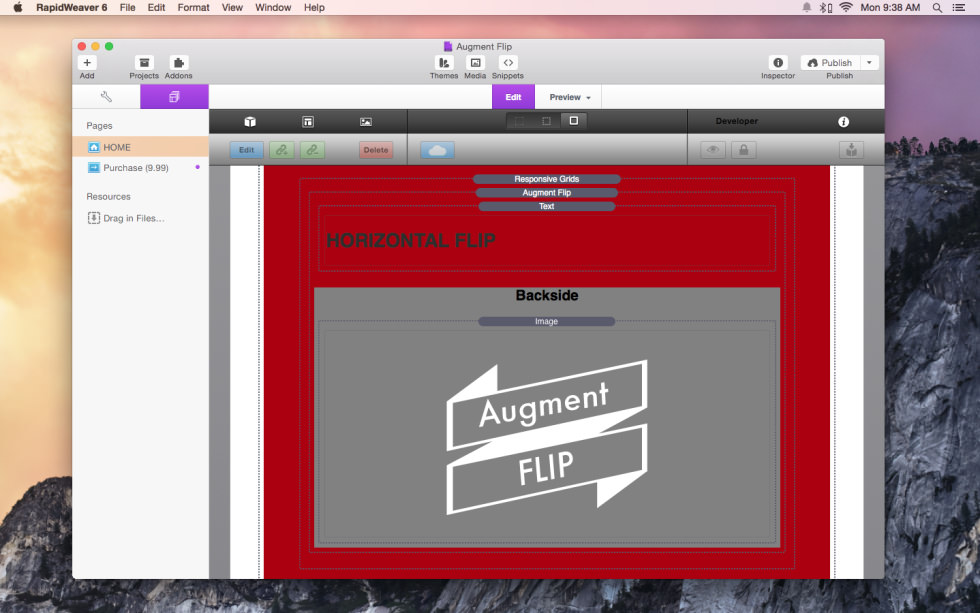The image size is (980, 613).
Task: Click the Backside heading
Action: pyautogui.click(x=547, y=296)
